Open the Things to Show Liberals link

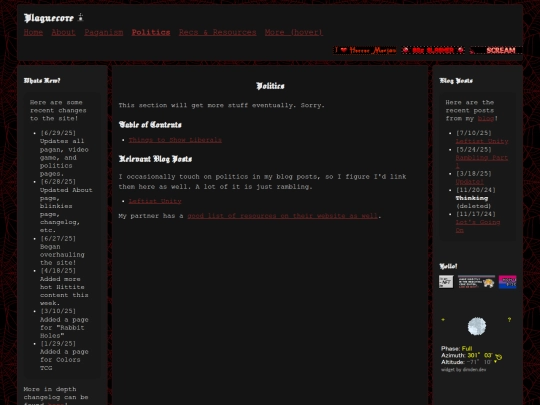175,140
